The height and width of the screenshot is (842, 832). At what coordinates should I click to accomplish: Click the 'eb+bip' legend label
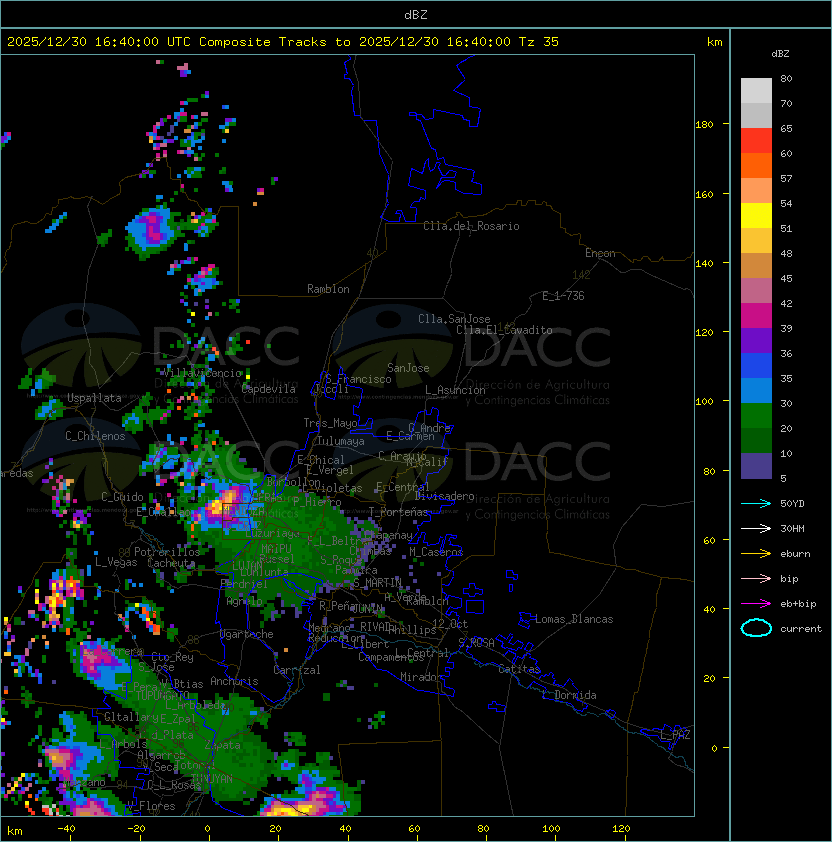pyautogui.click(x=798, y=604)
